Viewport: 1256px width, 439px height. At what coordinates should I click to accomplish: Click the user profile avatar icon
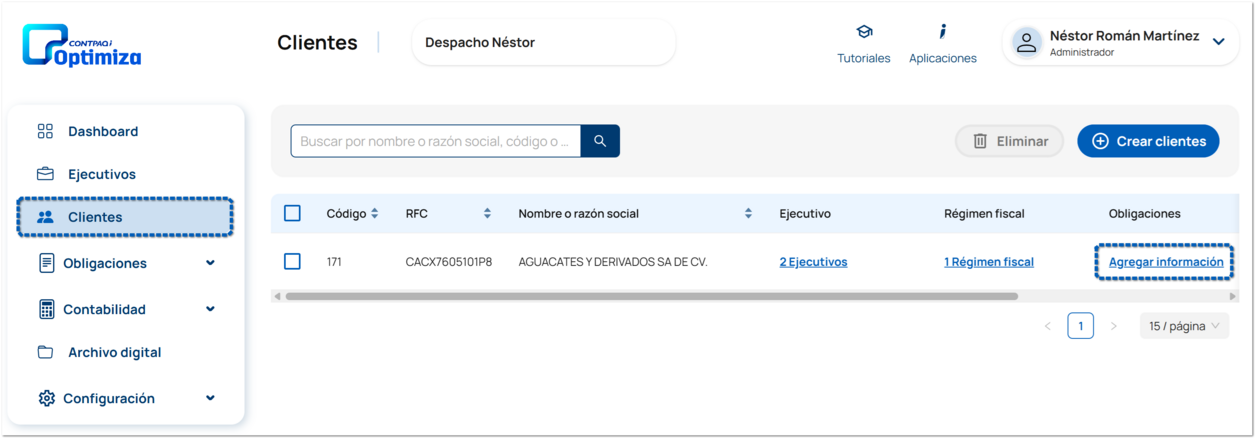(x=1026, y=43)
